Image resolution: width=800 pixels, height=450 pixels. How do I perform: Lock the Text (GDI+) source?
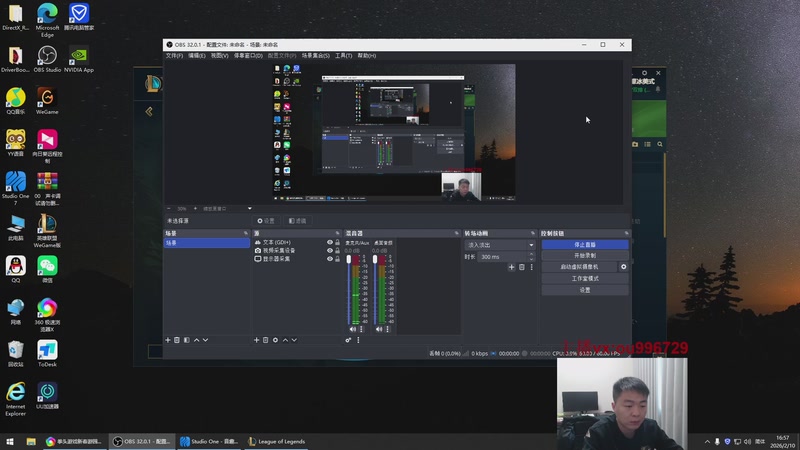337,242
